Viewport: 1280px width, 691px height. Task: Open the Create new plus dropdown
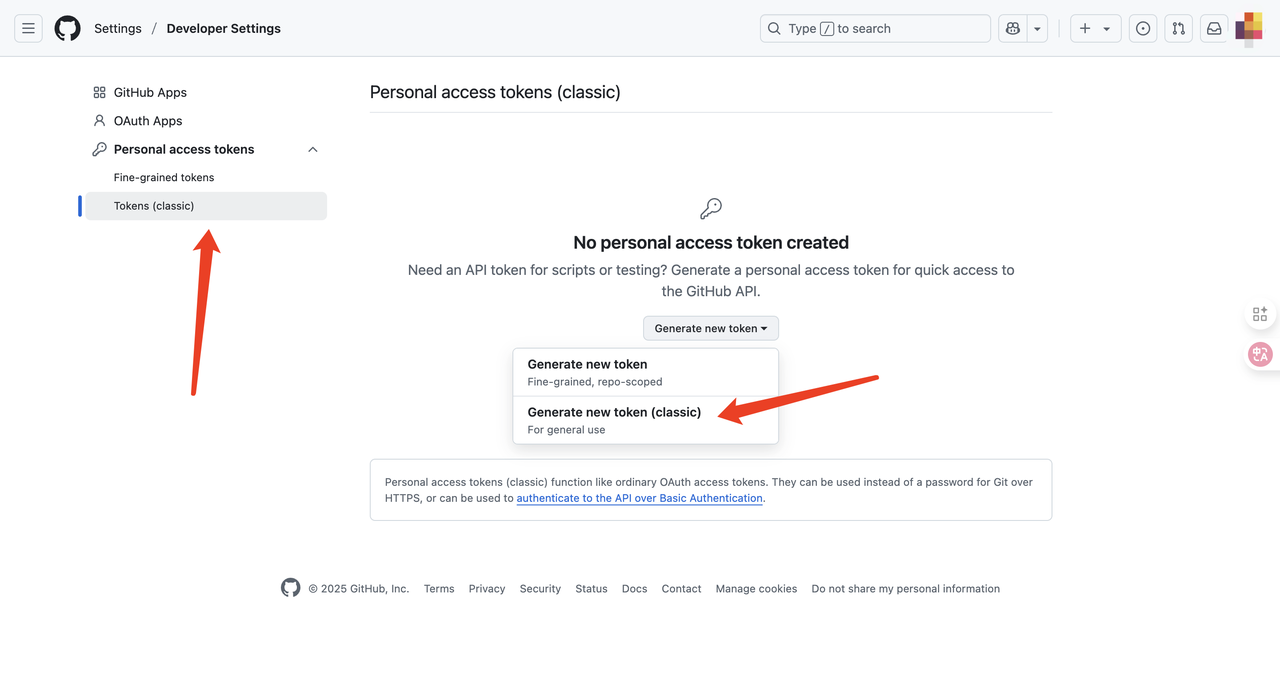click(1095, 29)
